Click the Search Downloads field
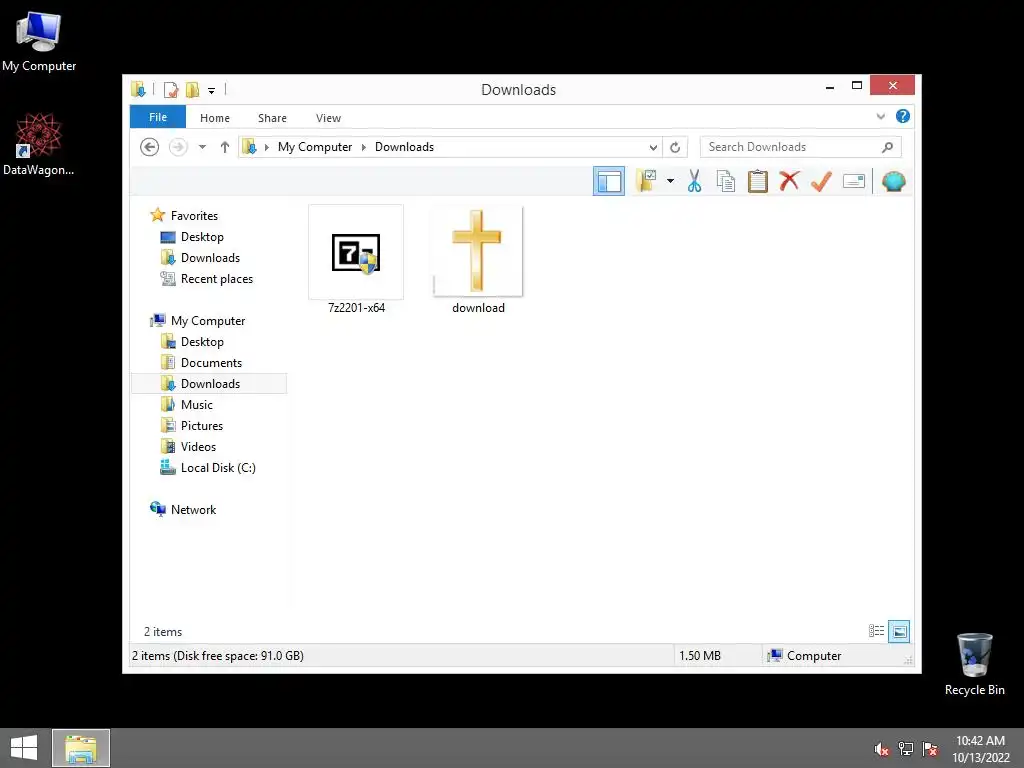 (801, 147)
